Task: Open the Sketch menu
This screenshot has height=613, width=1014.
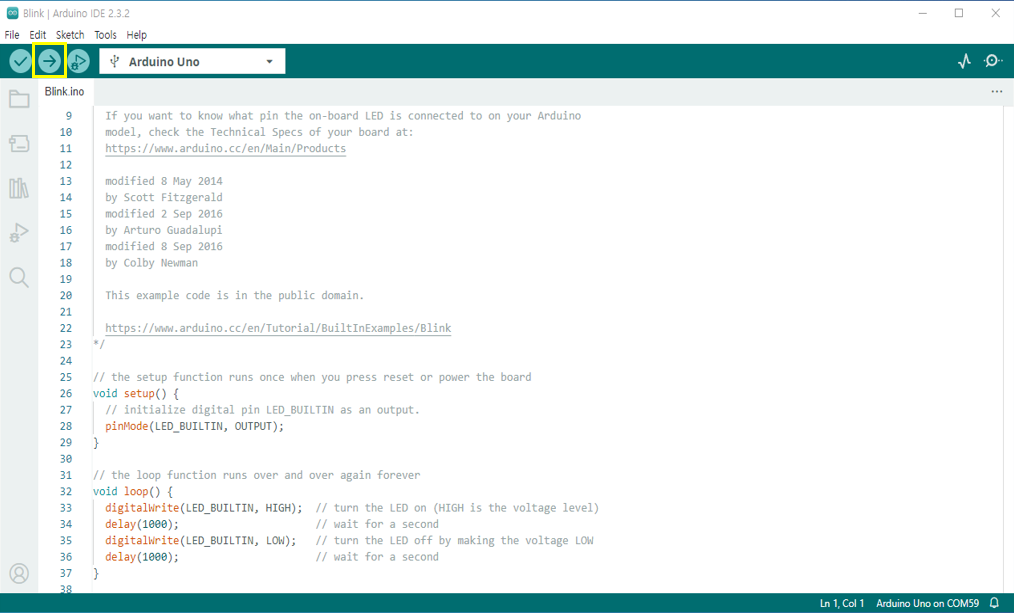Action: 70,35
